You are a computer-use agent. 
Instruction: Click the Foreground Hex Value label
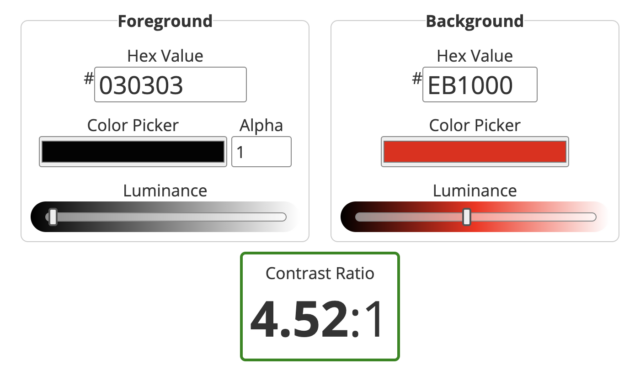click(165, 56)
